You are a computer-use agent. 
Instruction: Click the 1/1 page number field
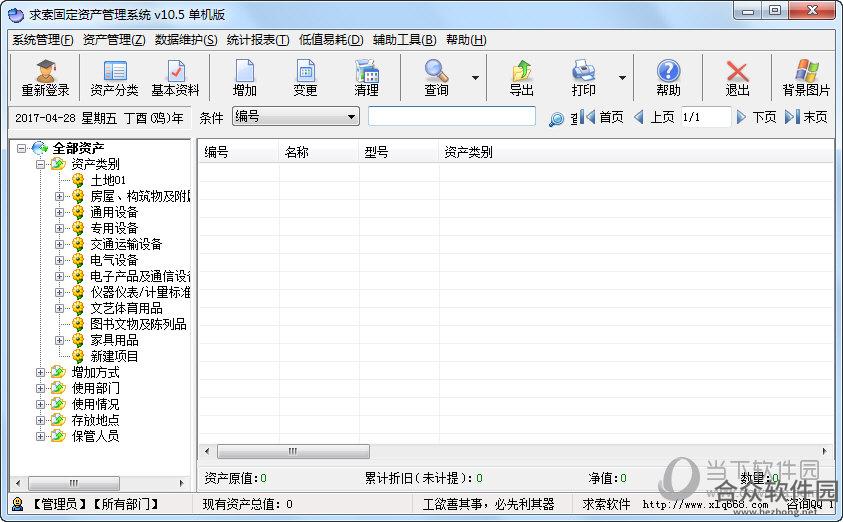(705, 117)
